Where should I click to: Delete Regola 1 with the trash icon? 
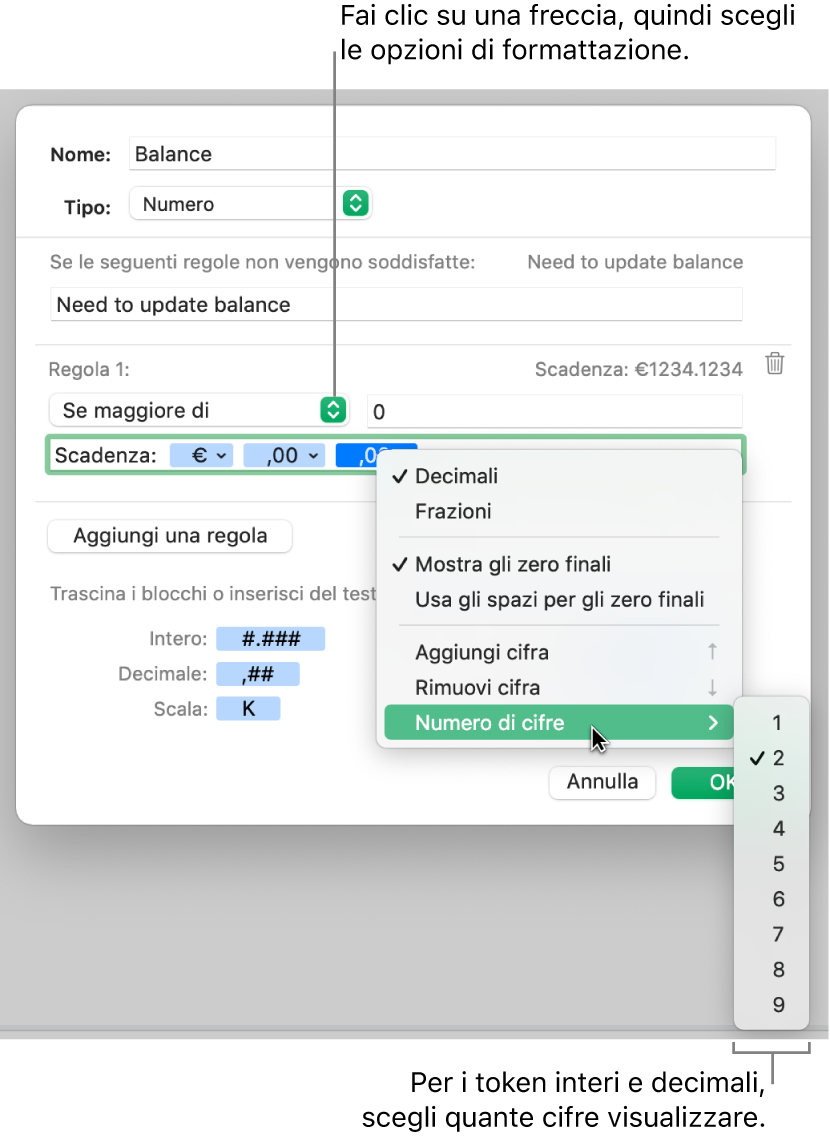774,363
